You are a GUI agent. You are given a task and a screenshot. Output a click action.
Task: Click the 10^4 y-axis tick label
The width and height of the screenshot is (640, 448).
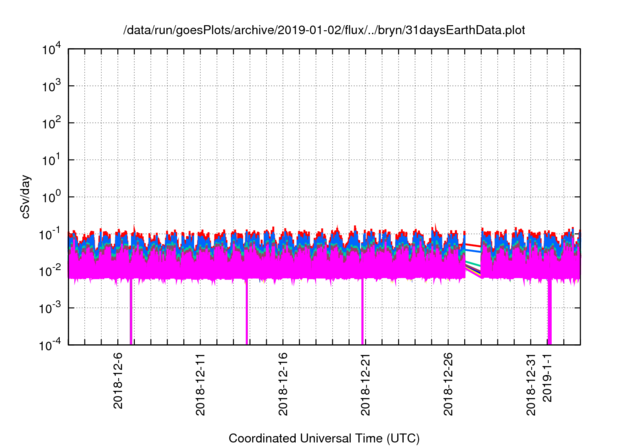(52, 49)
